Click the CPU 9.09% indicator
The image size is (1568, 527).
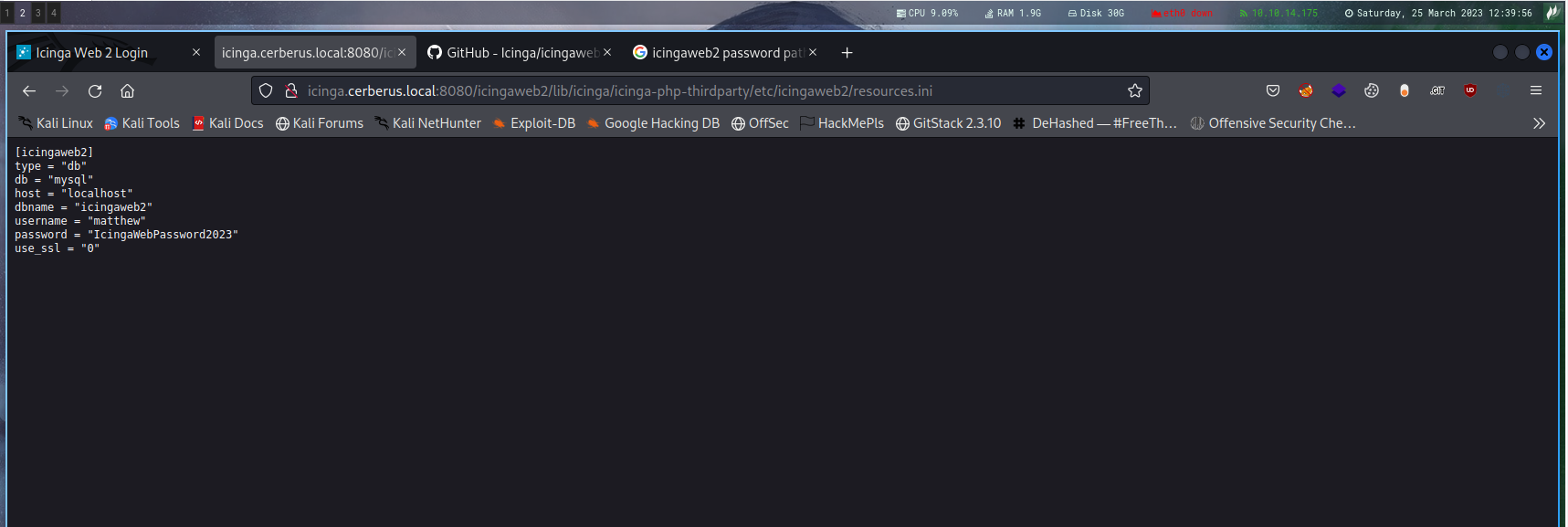pos(928,13)
